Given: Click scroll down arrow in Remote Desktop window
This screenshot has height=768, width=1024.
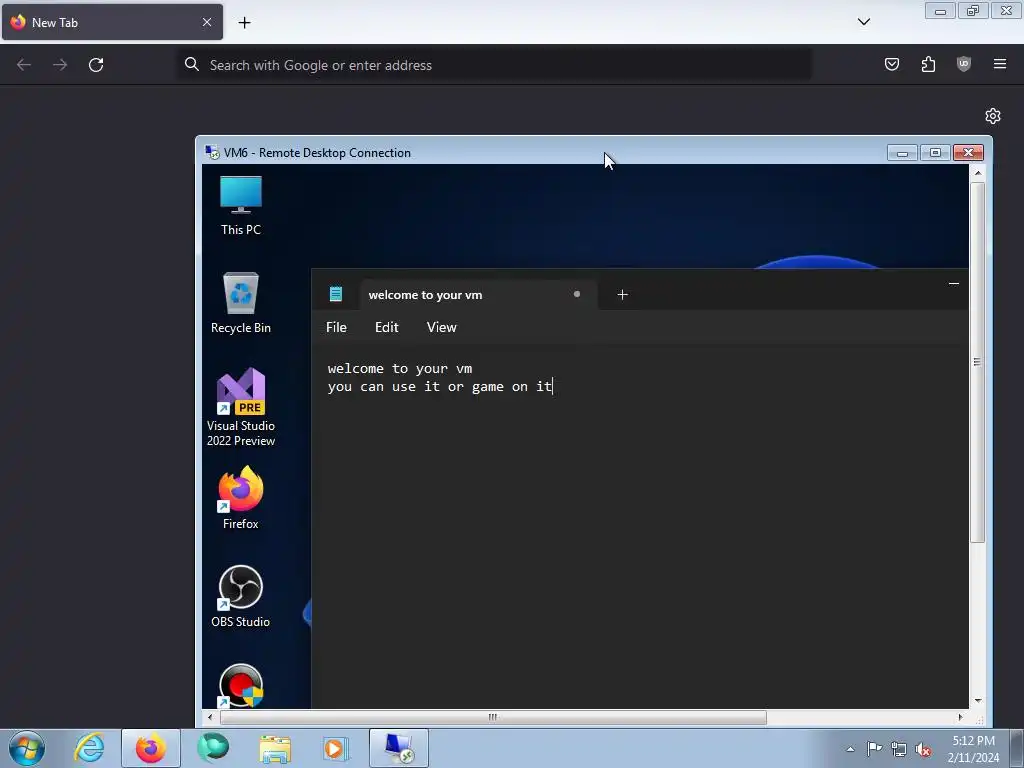Looking at the screenshot, I should (x=978, y=701).
